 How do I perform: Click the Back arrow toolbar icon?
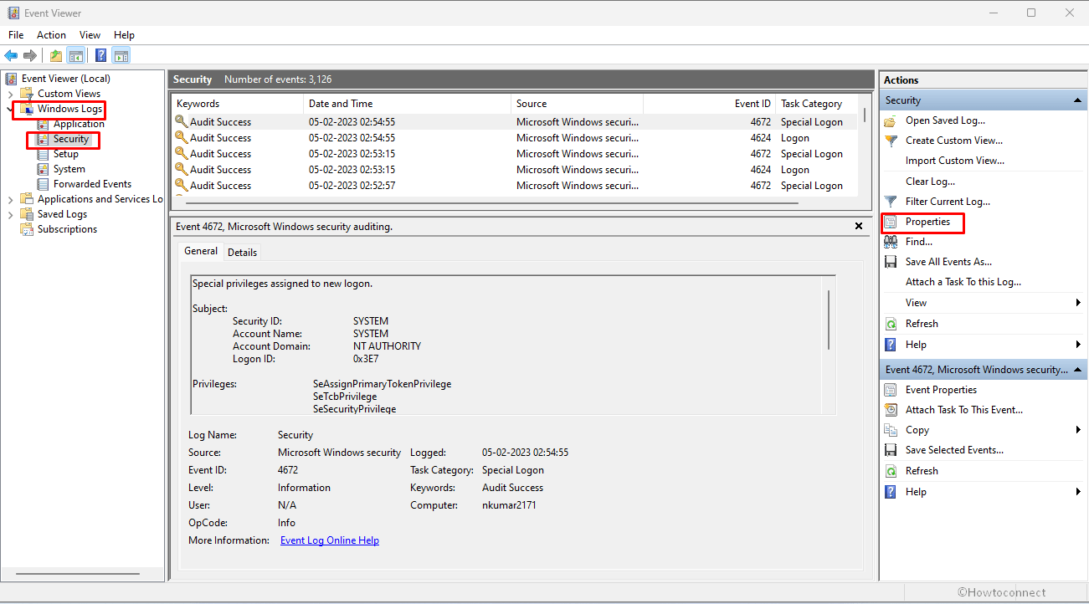point(11,56)
